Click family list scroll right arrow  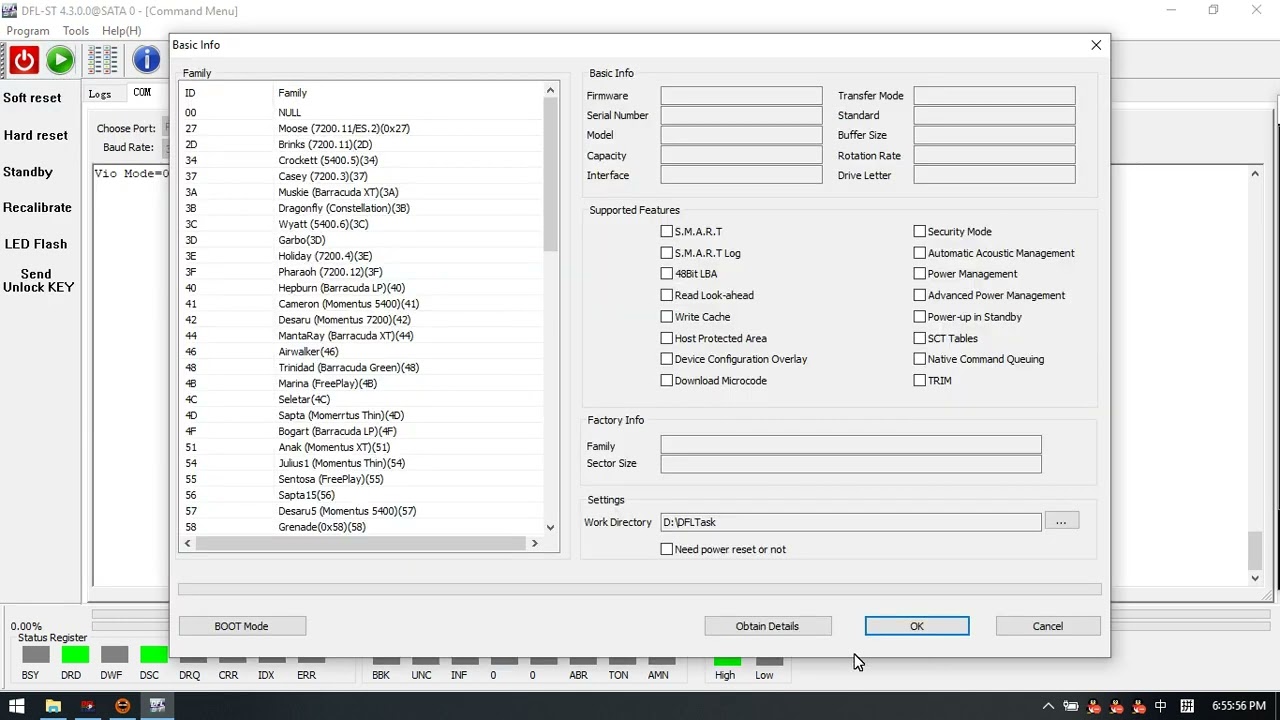(x=534, y=543)
